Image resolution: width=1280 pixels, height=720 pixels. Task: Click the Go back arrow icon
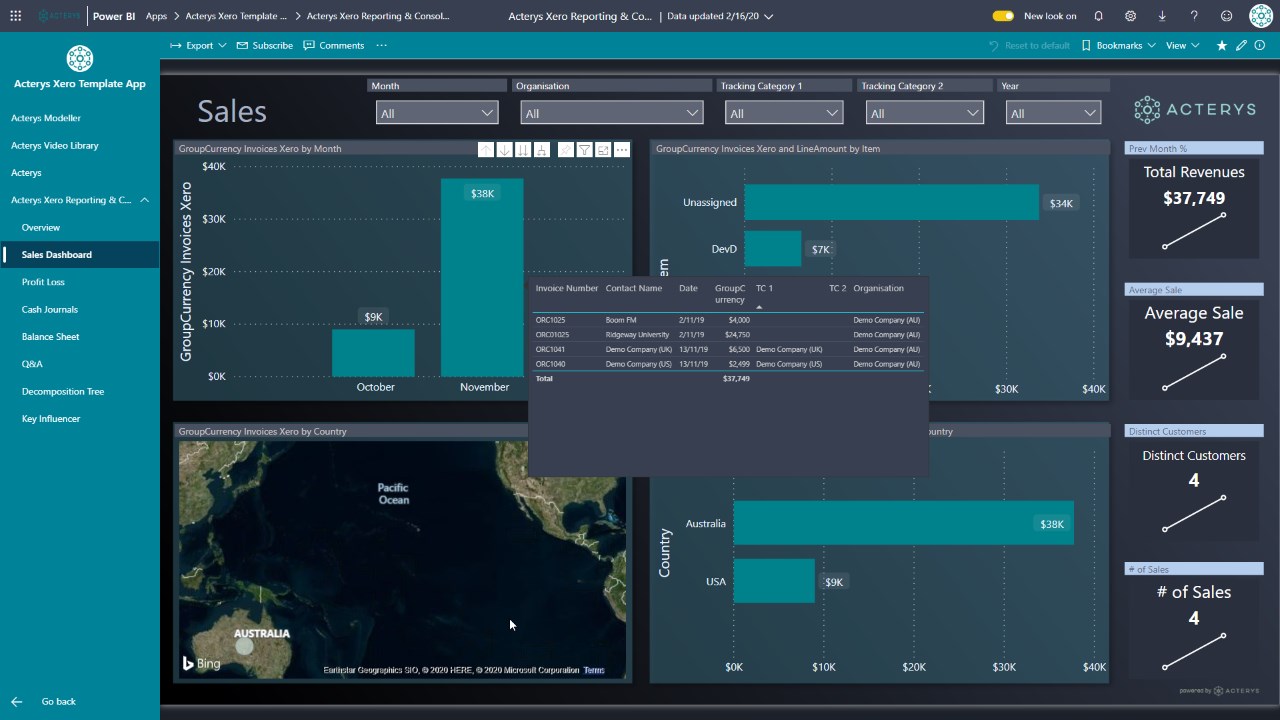[x=16, y=702]
